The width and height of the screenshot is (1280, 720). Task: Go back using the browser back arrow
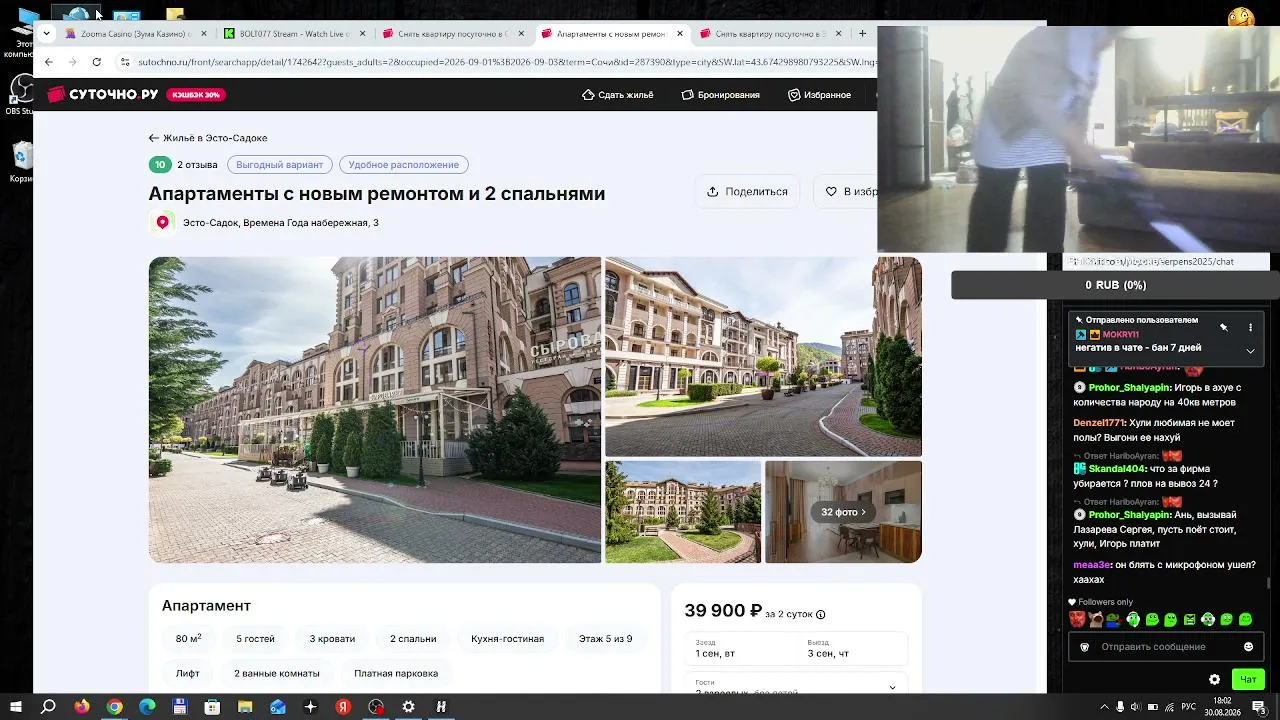(48, 62)
